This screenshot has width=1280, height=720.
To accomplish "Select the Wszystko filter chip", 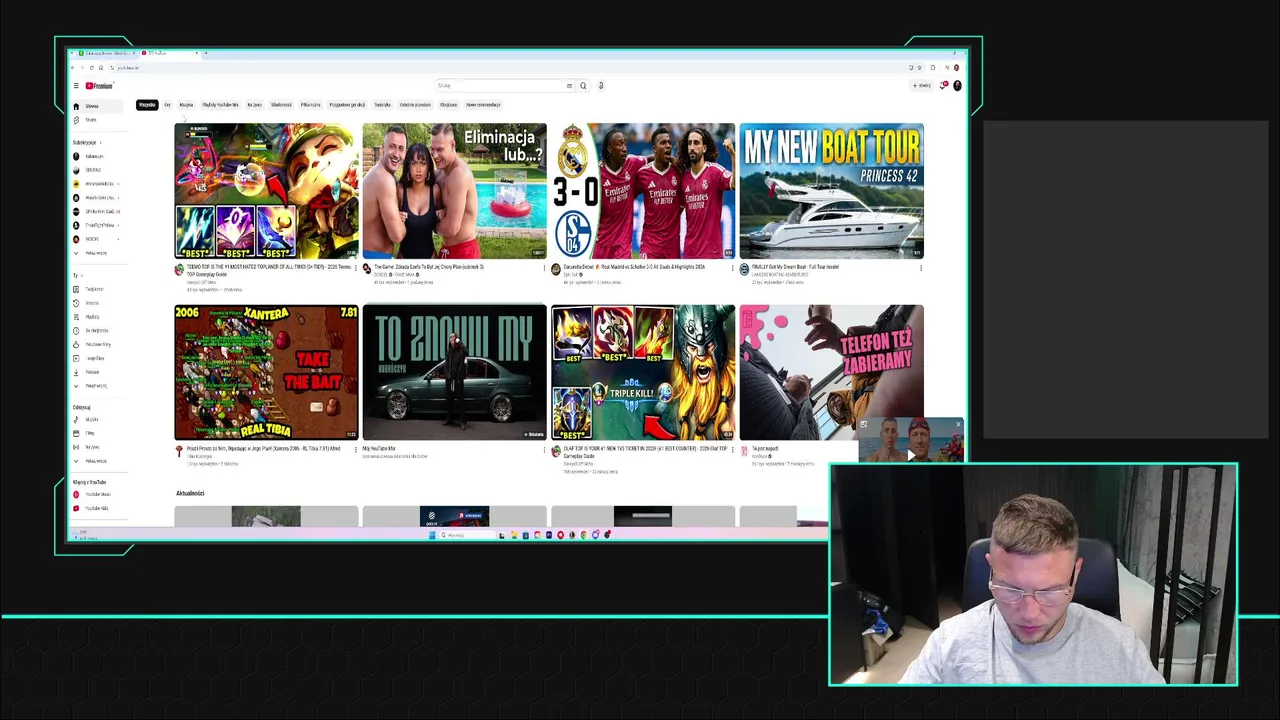I will tap(147, 105).
